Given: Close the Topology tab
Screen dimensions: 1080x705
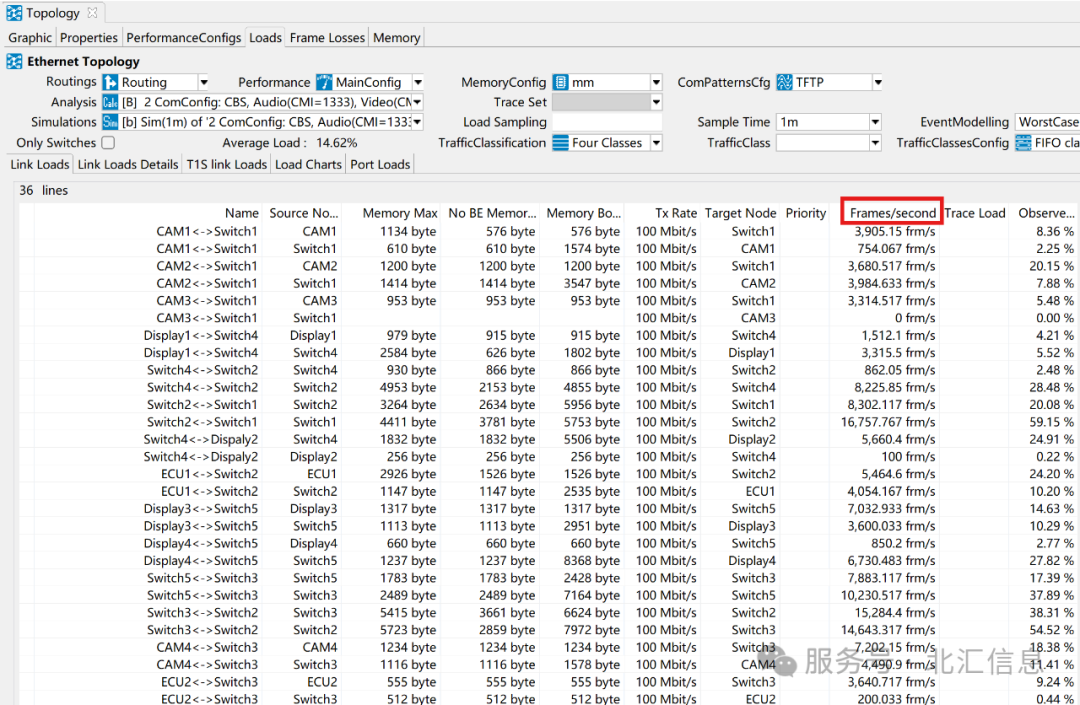Looking at the screenshot, I should pos(92,12).
